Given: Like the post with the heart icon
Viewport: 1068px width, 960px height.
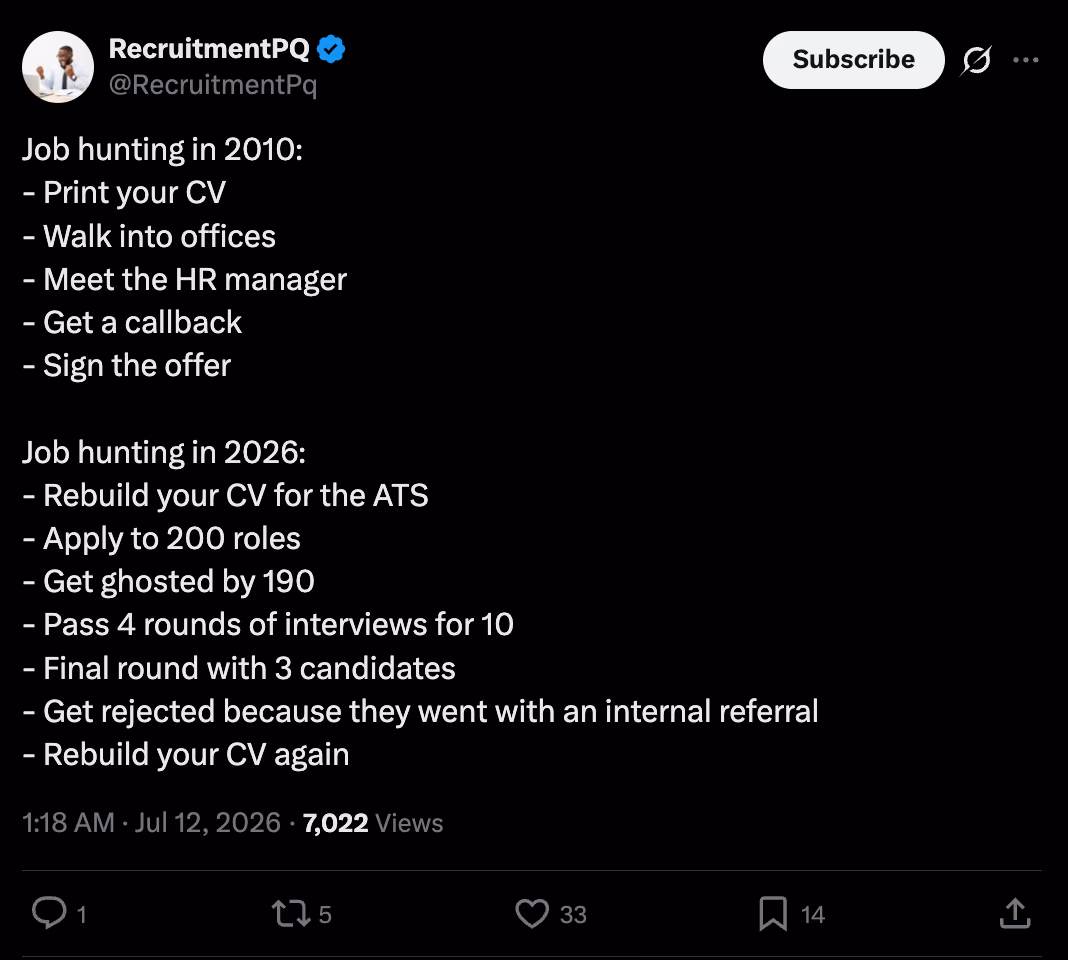Looking at the screenshot, I should [x=532, y=914].
